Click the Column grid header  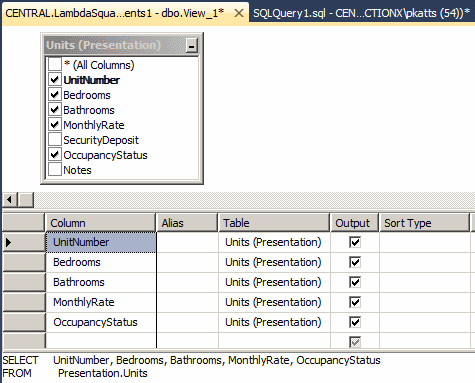100,223
